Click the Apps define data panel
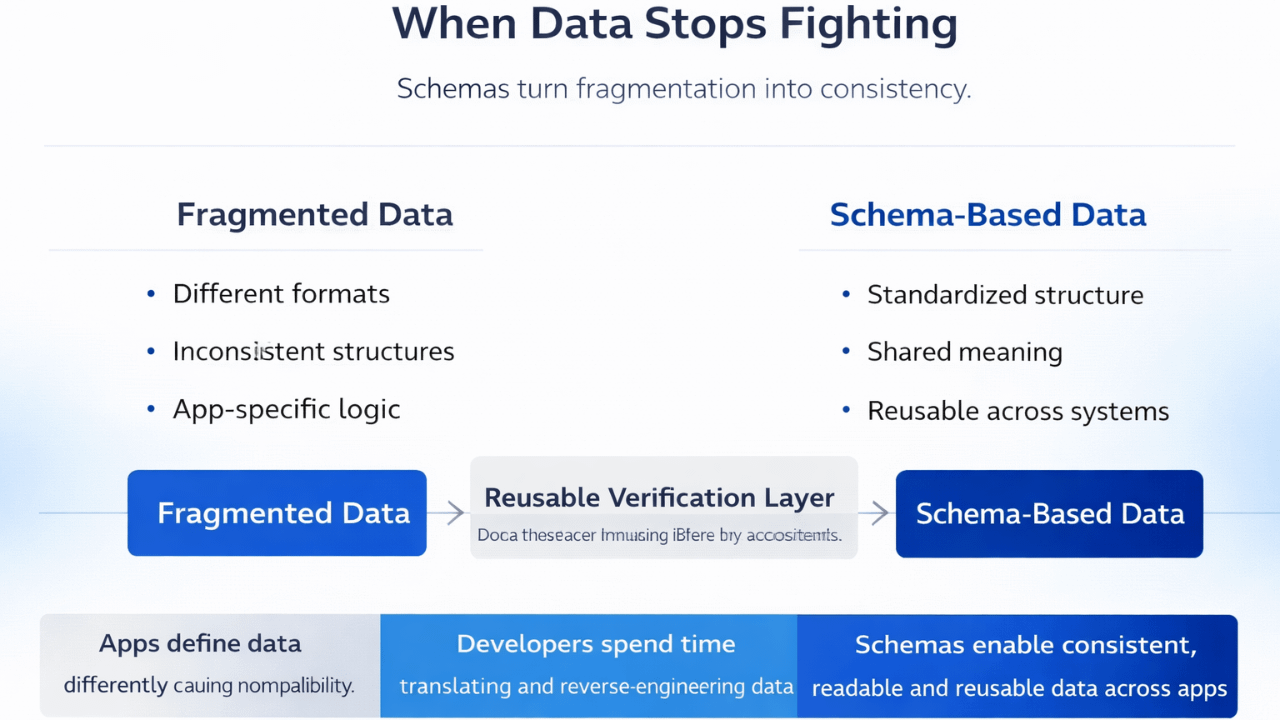Viewport: 1280px width, 720px height. [210, 665]
